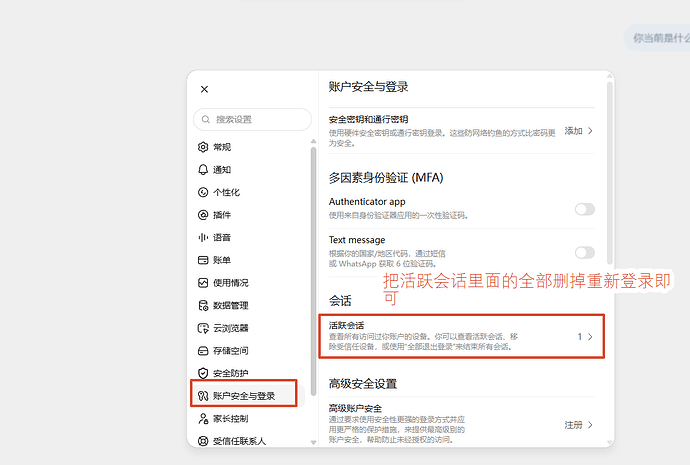Viewport: 690px width, 465px height.
Task: Click the 常规 gear icon
Action: coord(203,147)
